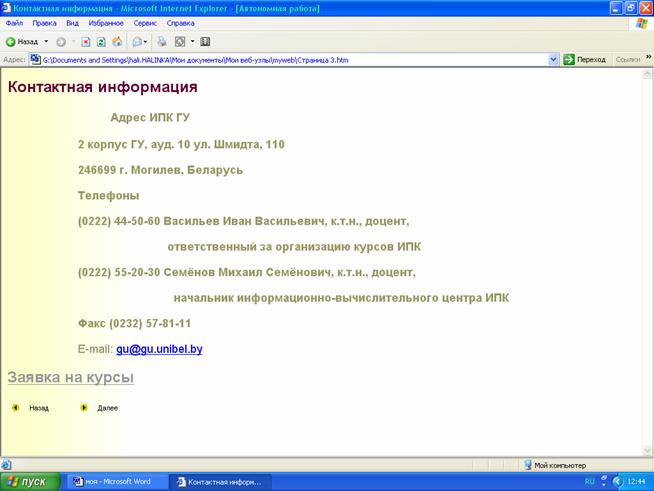Click the gu@gu.unibel.by email link
The image size is (654, 491).
pyautogui.click(x=159, y=350)
